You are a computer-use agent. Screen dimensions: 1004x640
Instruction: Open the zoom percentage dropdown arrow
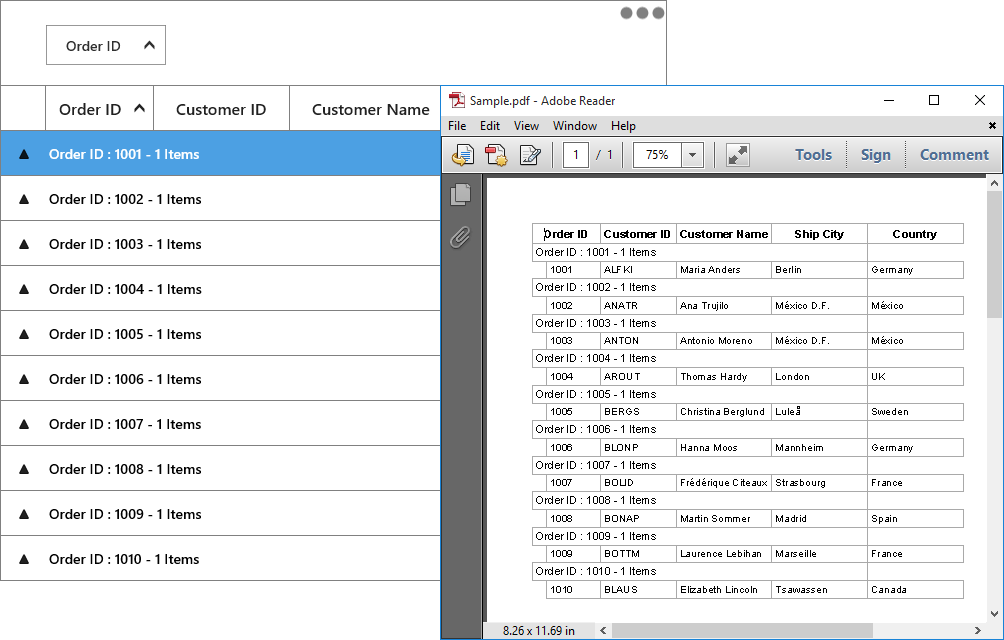[692, 155]
